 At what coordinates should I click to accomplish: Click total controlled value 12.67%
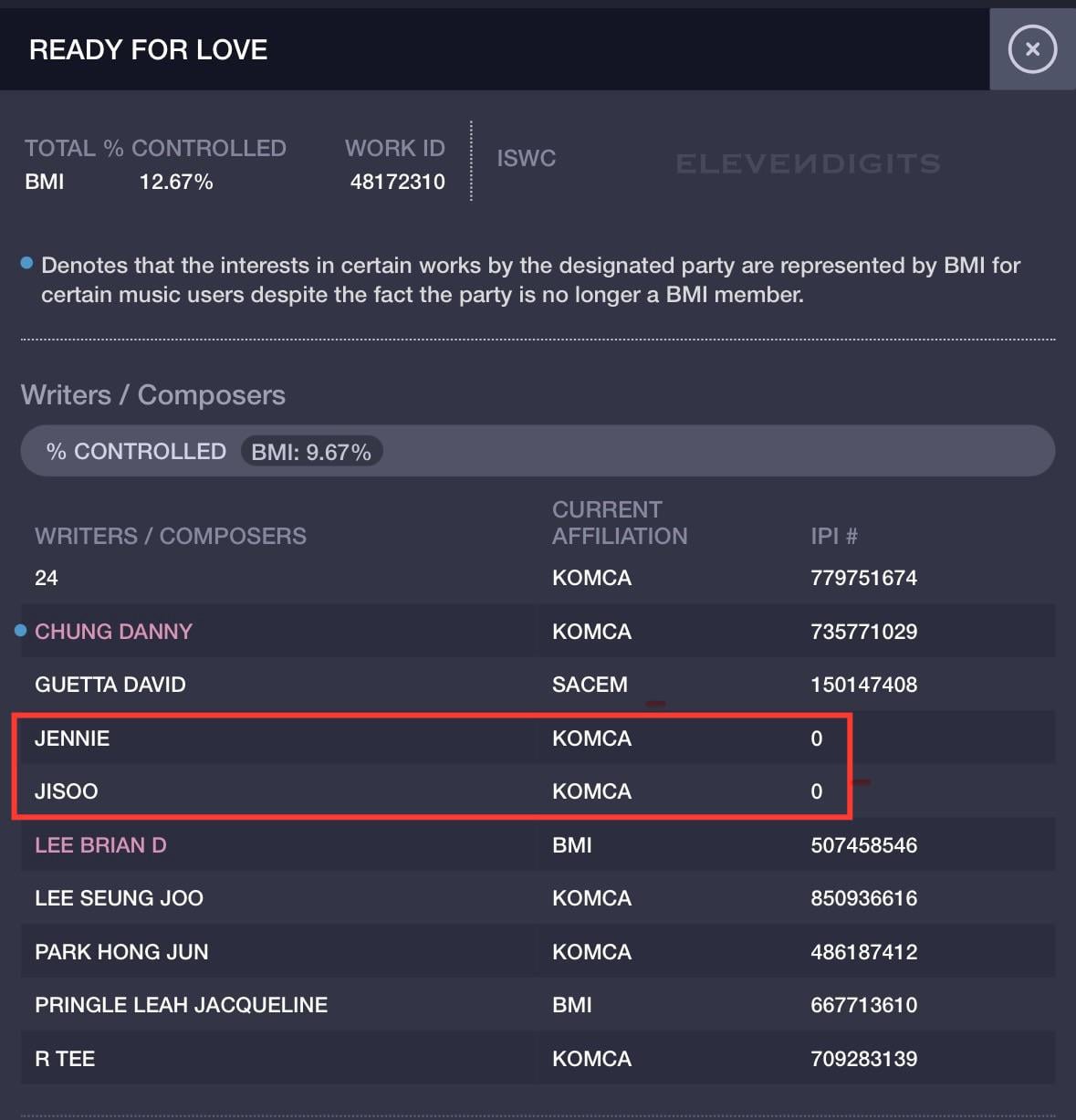(176, 182)
